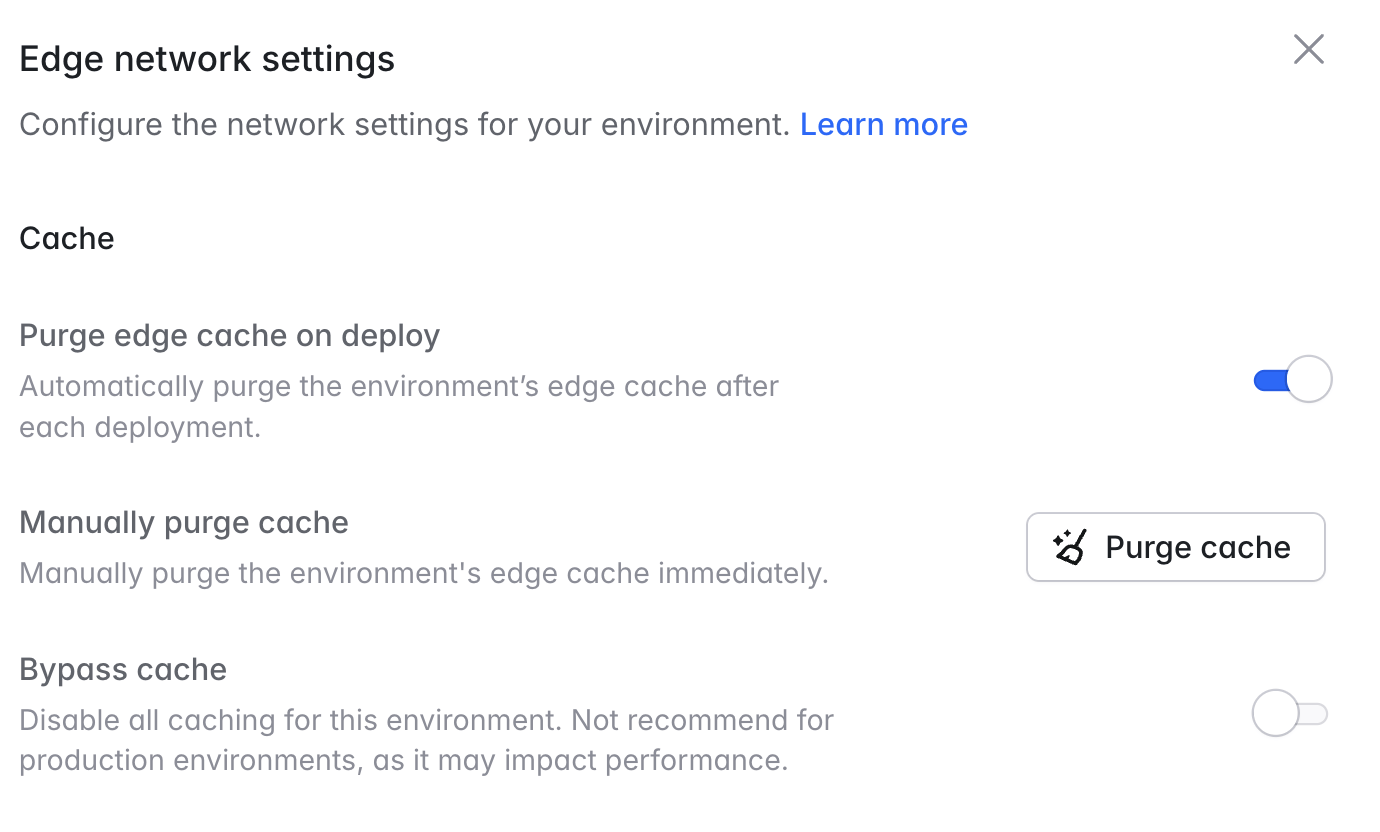The height and width of the screenshot is (832, 1380).
Task: Click the gray track of Bypass cache switch
Action: [1313, 714]
